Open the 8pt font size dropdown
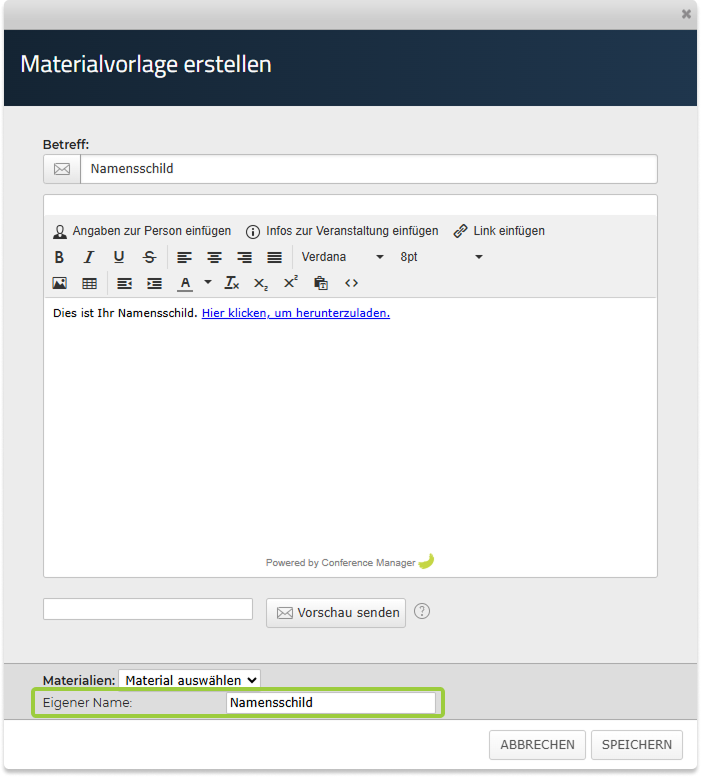The height and width of the screenshot is (777, 701). point(441,257)
